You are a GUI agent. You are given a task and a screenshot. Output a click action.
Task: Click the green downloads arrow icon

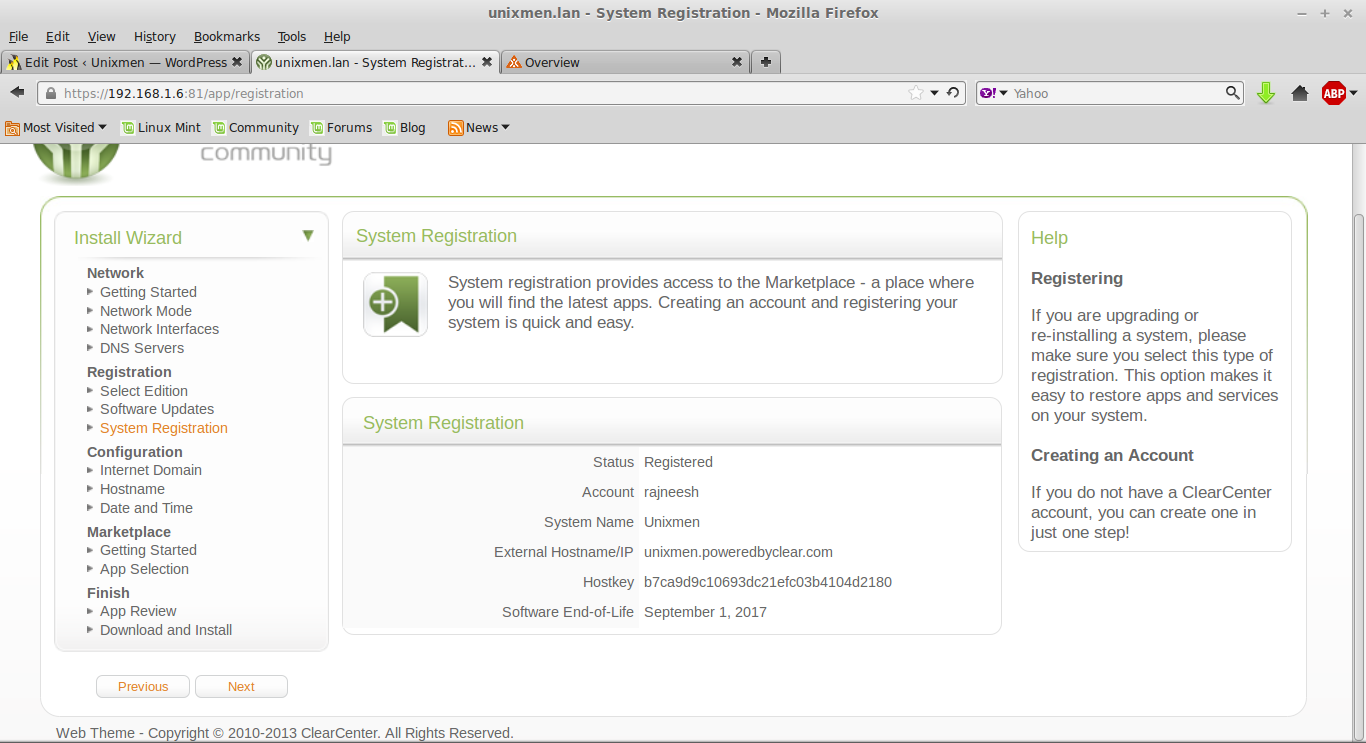1266,93
